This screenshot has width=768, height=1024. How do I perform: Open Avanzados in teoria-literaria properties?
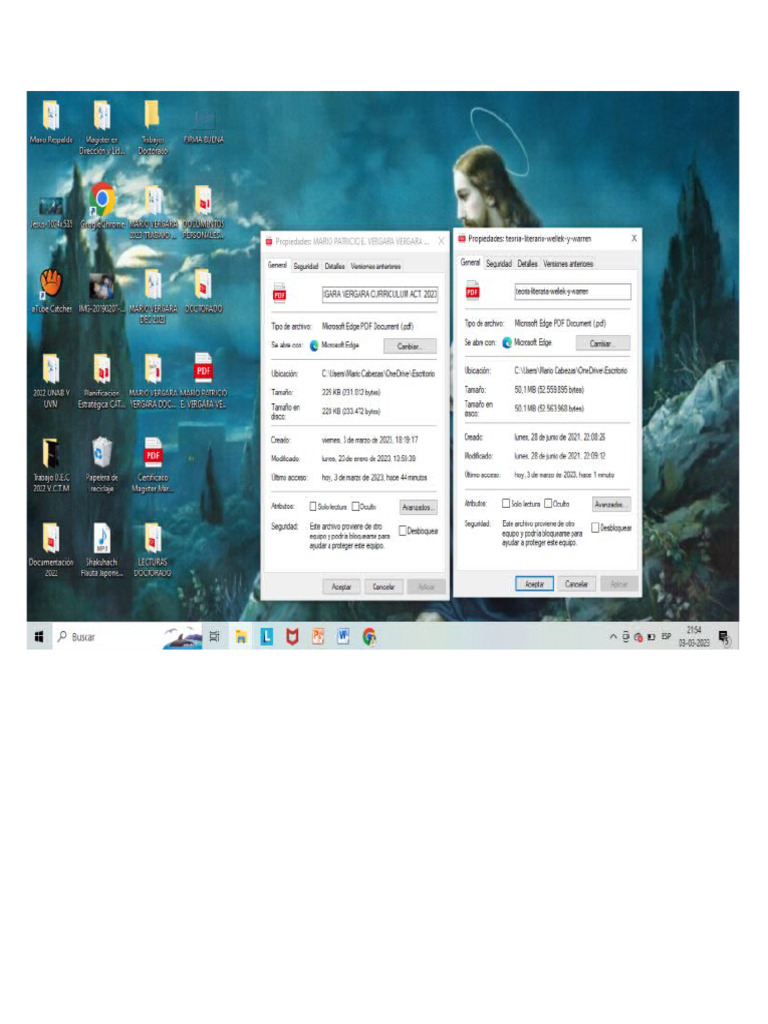pyautogui.click(x=611, y=504)
